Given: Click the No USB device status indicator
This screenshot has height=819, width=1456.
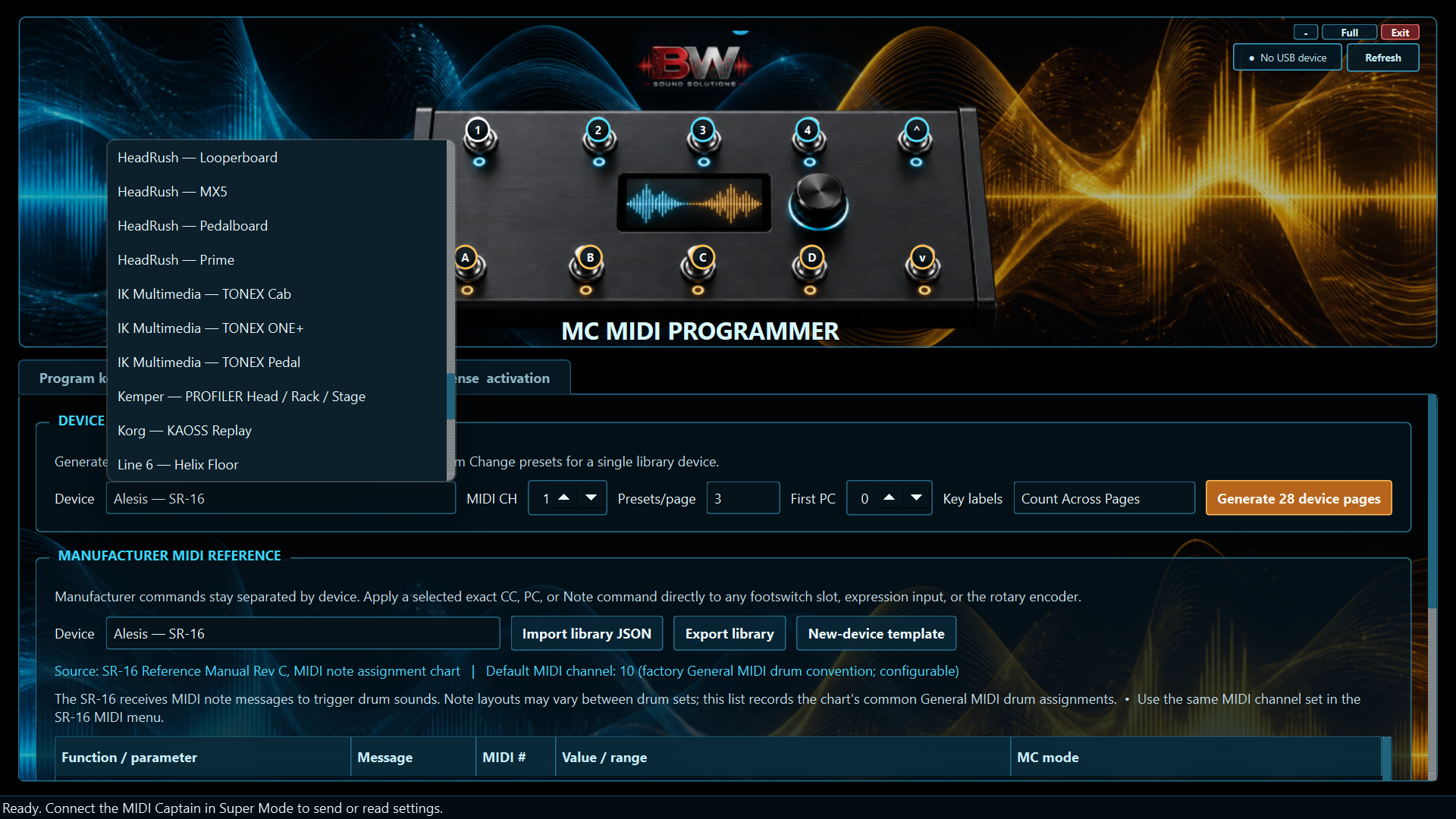Looking at the screenshot, I should tap(1287, 58).
